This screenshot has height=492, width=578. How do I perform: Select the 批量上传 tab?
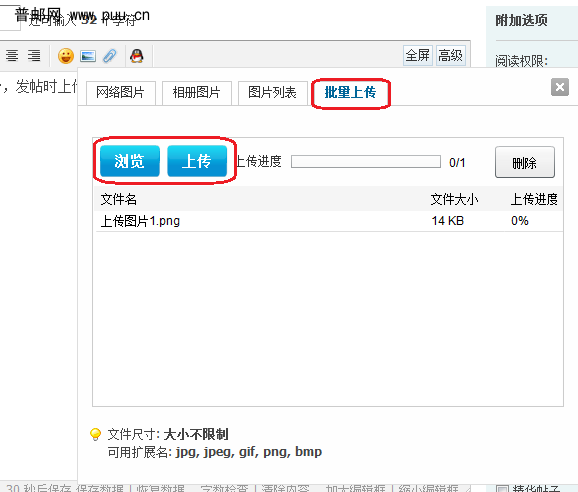[x=350, y=93]
